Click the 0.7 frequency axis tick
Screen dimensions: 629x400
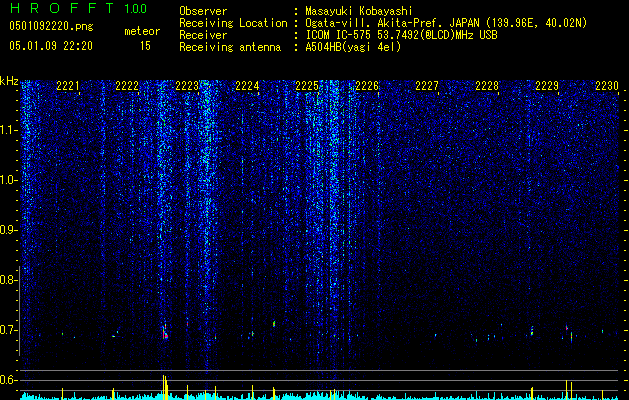click(x=9, y=330)
